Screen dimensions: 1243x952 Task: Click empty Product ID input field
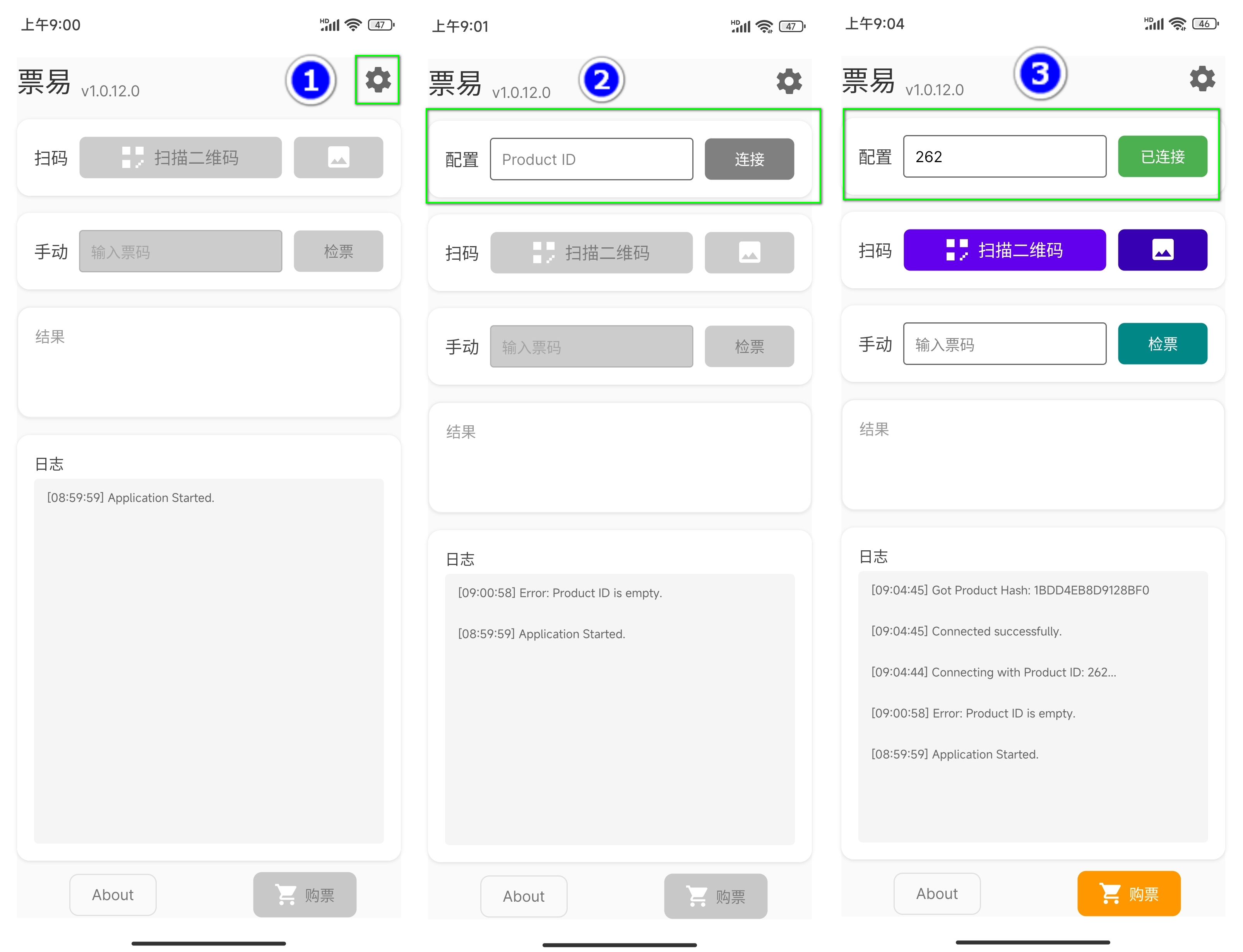tap(591, 159)
